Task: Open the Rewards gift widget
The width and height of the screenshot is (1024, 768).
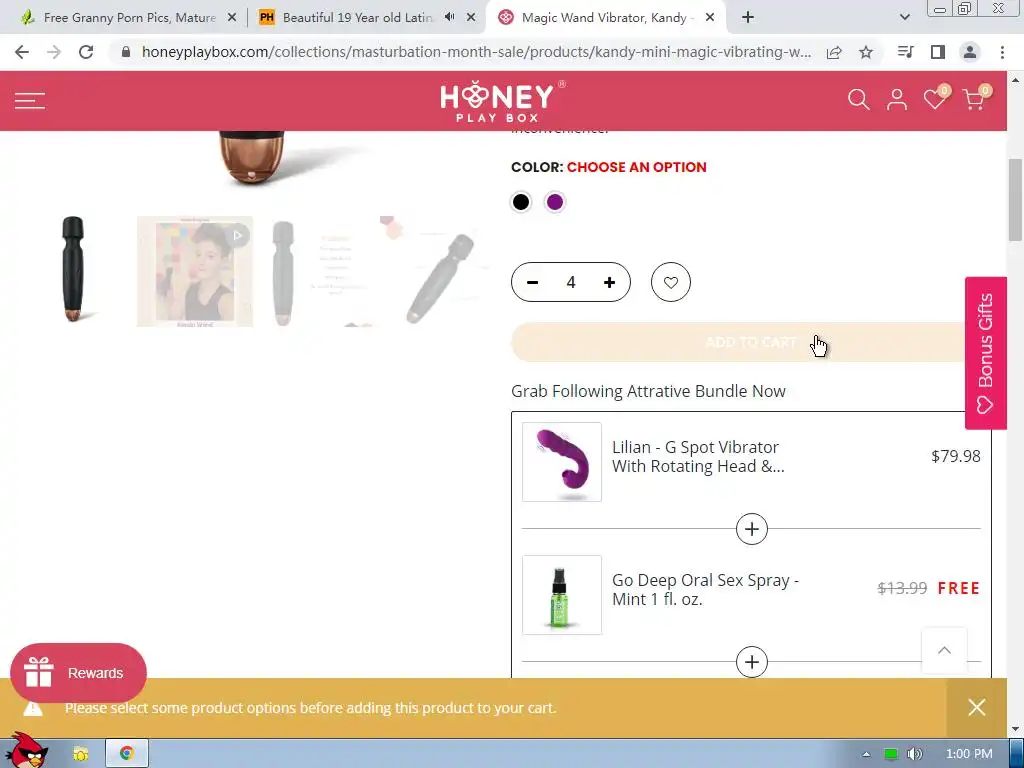Action: coord(78,673)
